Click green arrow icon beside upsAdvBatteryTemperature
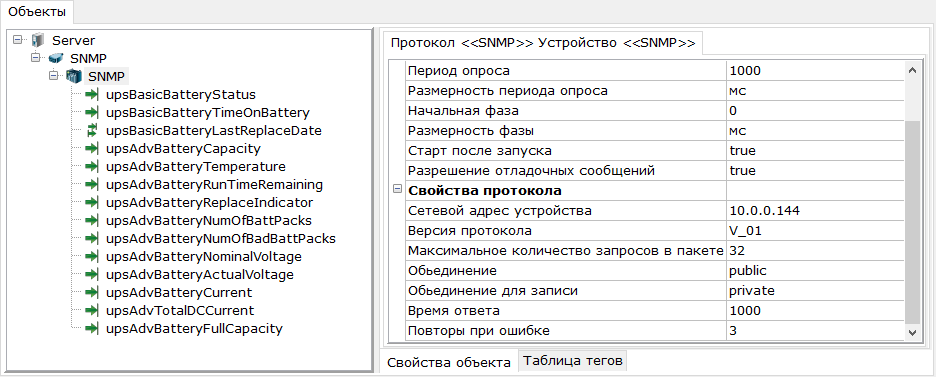The height and width of the screenshot is (377, 936). (91, 166)
